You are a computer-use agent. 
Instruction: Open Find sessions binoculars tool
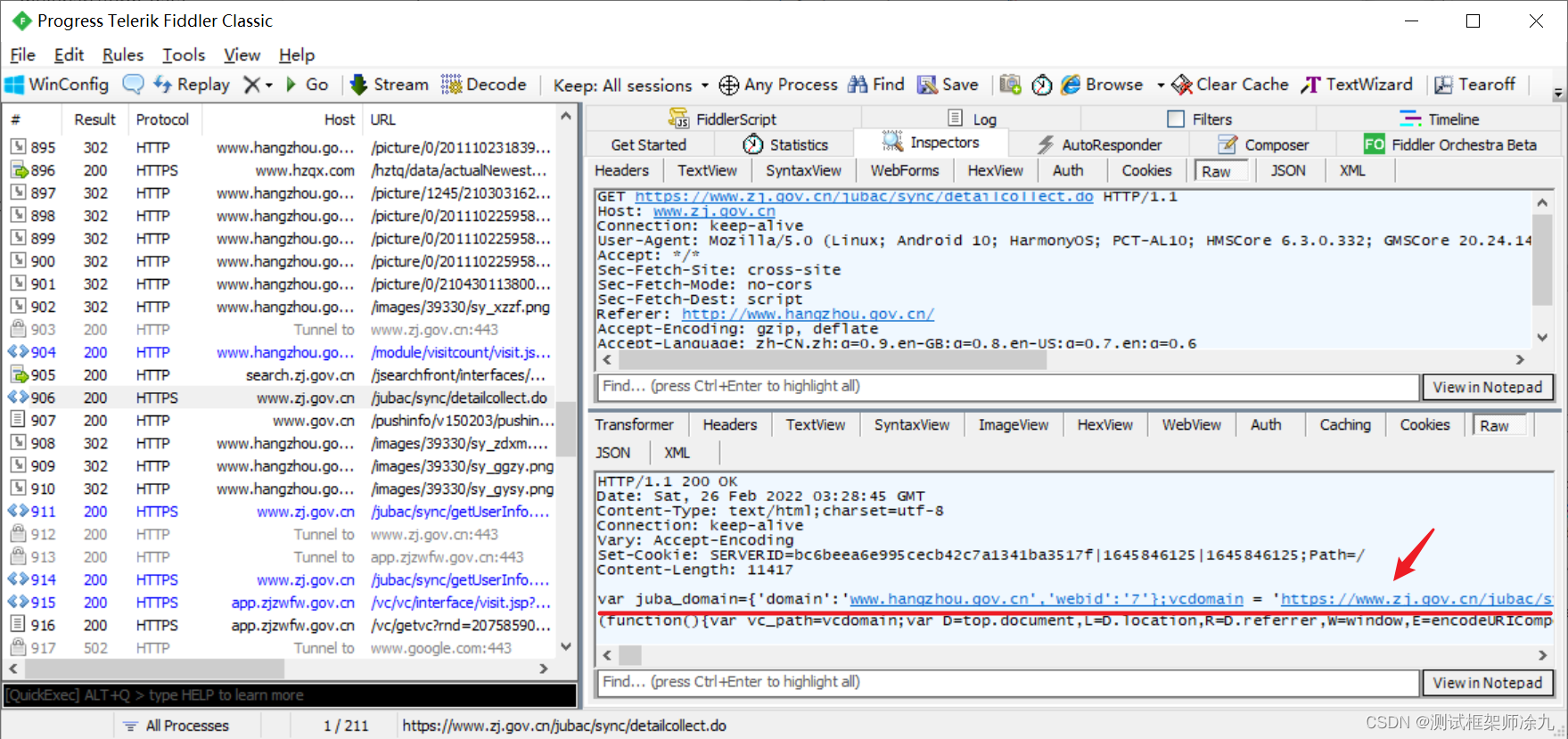click(875, 85)
